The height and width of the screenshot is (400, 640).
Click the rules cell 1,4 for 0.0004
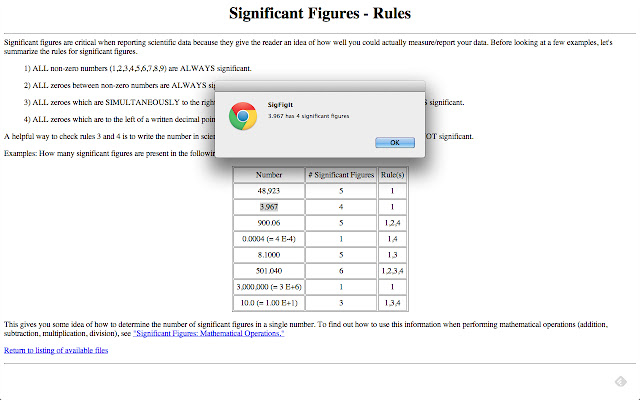[392, 239]
